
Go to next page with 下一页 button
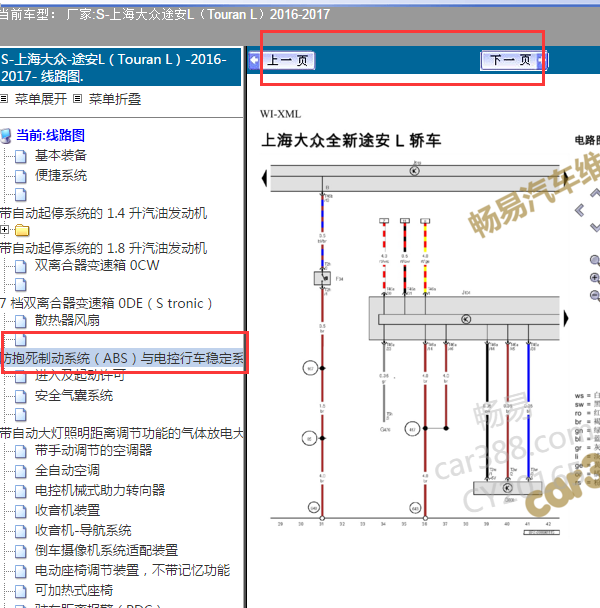click(x=514, y=60)
